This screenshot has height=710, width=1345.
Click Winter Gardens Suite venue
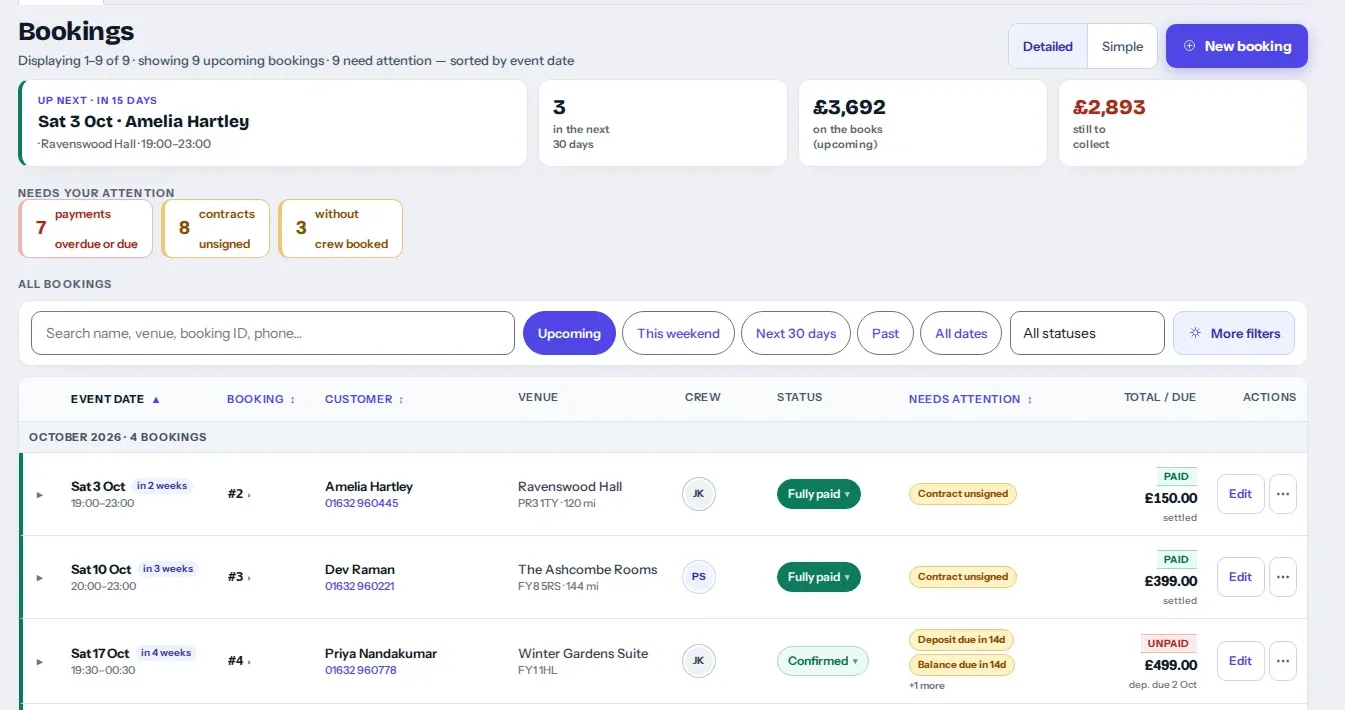coord(583,654)
